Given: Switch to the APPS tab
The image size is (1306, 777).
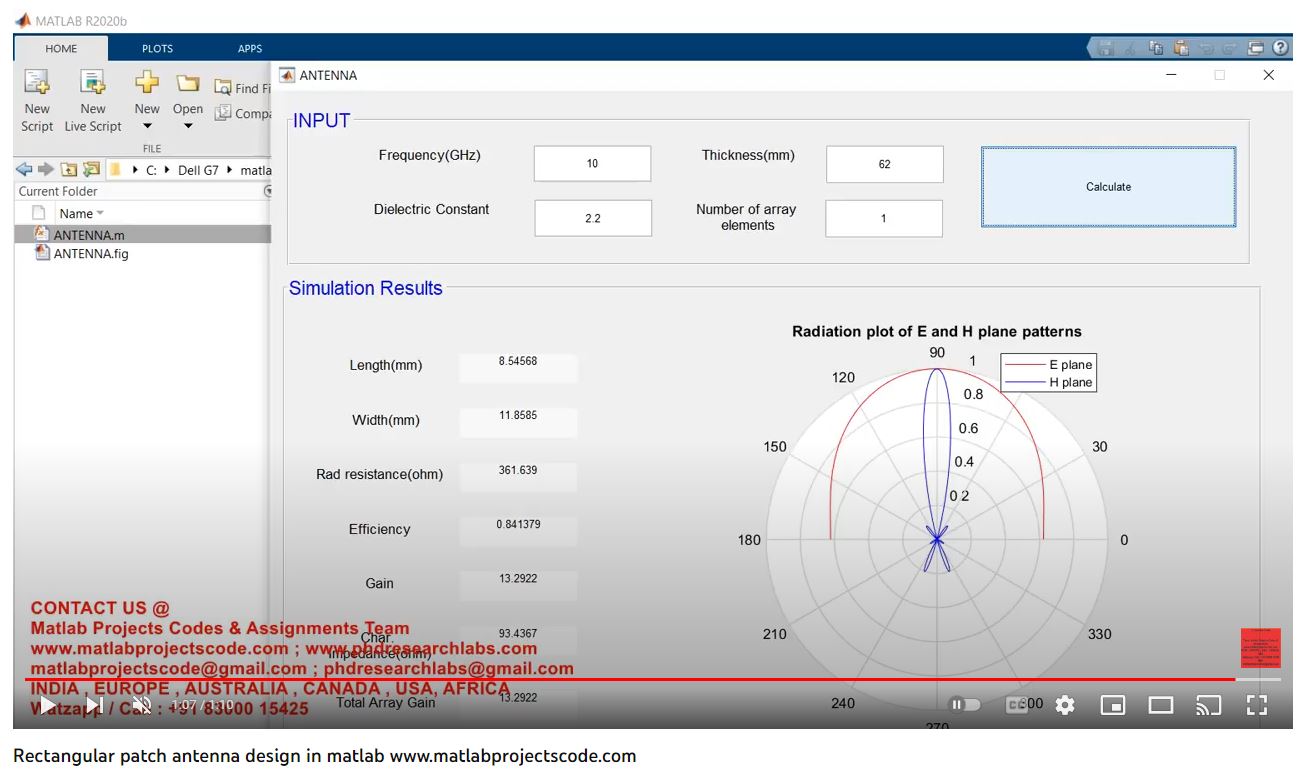Looking at the screenshot, I should (250, 48).
